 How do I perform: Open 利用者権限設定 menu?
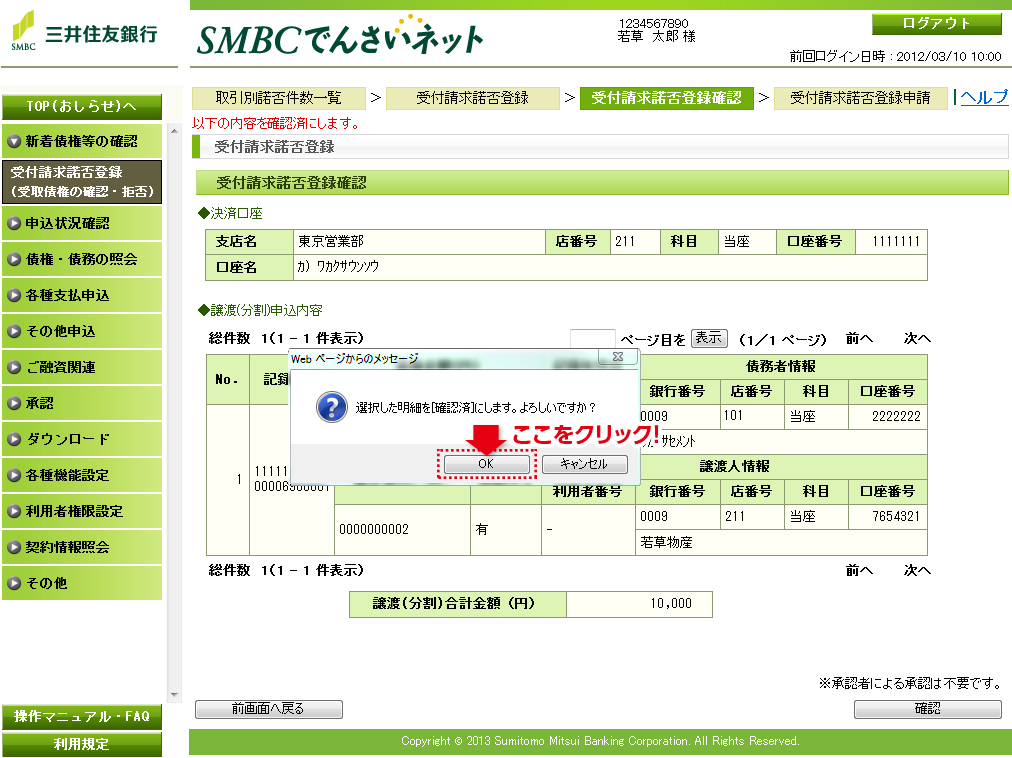[x=82, y=511]
